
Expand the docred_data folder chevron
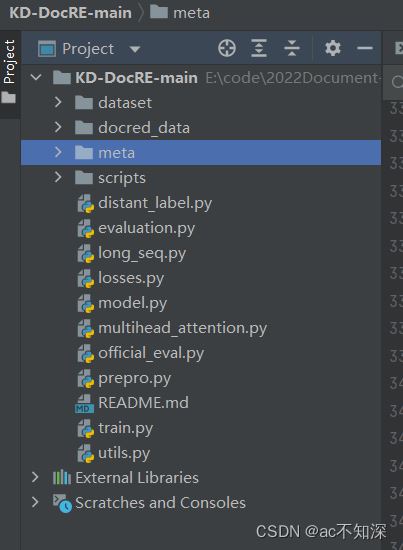click(x=58, y=127)
